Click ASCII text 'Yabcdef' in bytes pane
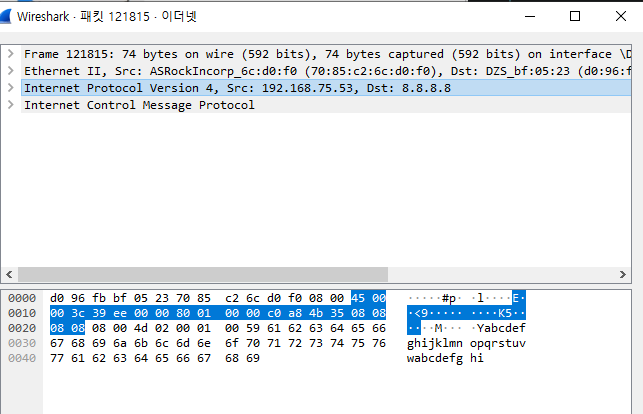Image resolution: width=643 pixels, height=414 pixels. 501,328
